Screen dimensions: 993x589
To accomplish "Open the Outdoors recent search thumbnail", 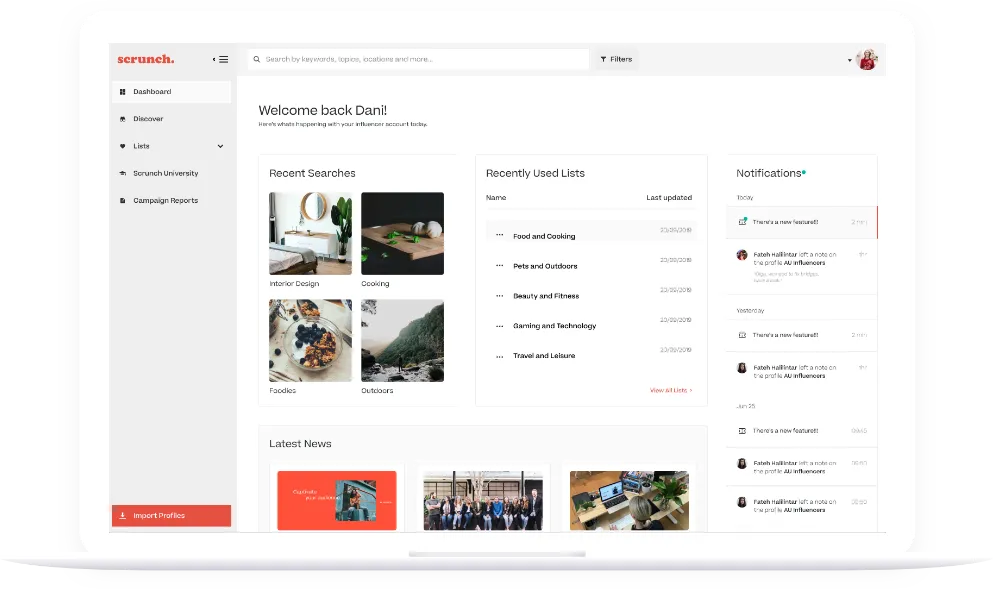I will tap(403, 341).
